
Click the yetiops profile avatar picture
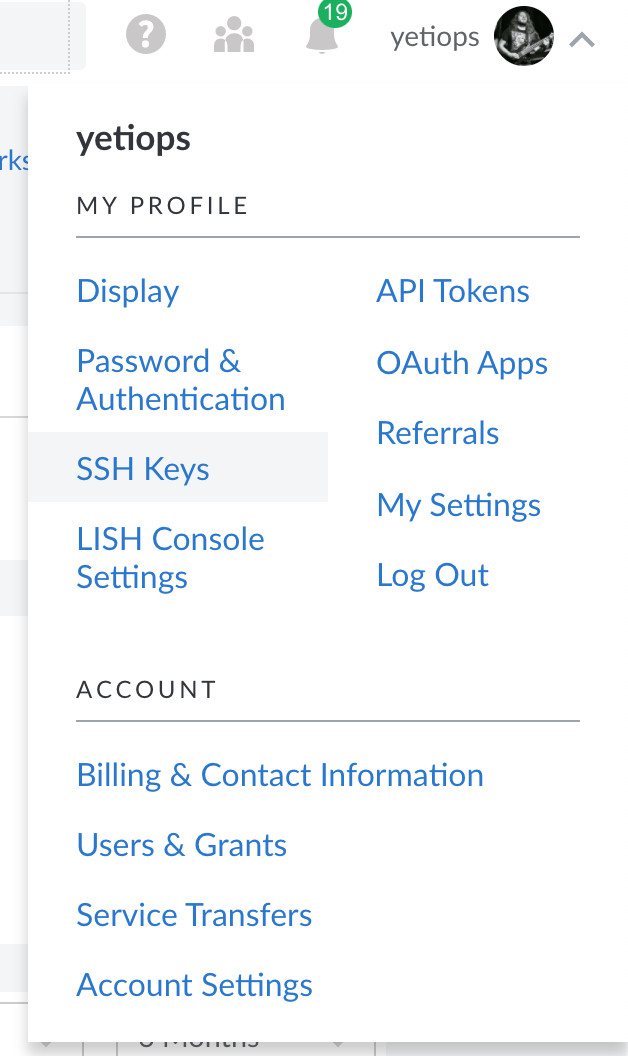coord(523,36)
